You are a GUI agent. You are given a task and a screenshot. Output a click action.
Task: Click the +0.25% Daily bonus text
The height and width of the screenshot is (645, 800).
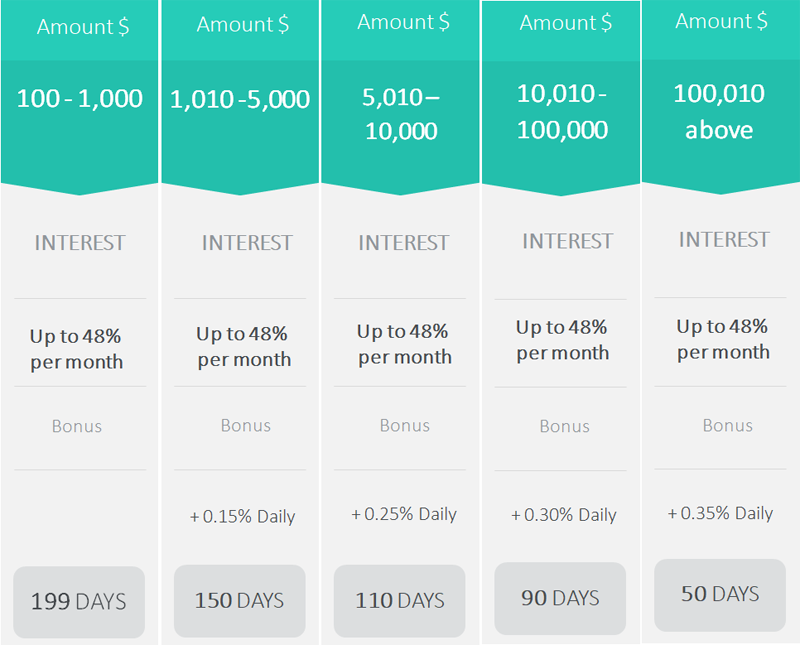pyautogui.click(x=404, y=514)
